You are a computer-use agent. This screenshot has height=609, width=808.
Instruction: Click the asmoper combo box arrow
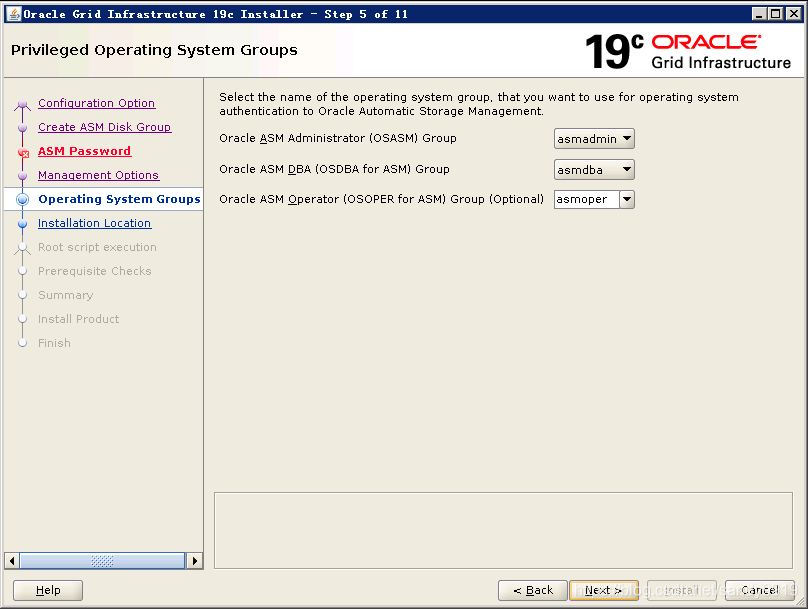627,199
